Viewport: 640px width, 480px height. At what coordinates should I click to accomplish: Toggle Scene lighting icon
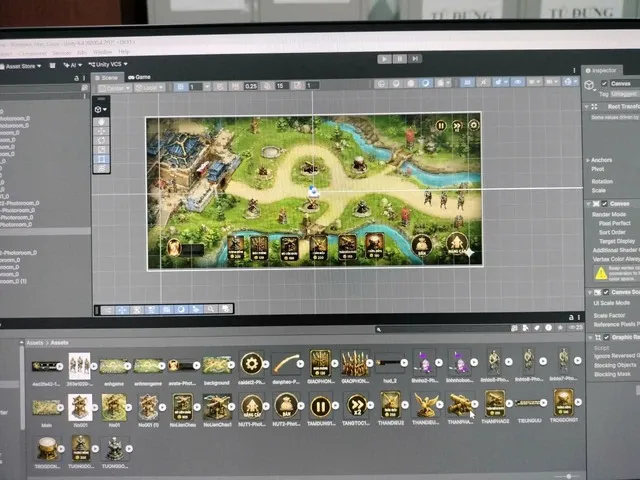[x=483, y=82]
